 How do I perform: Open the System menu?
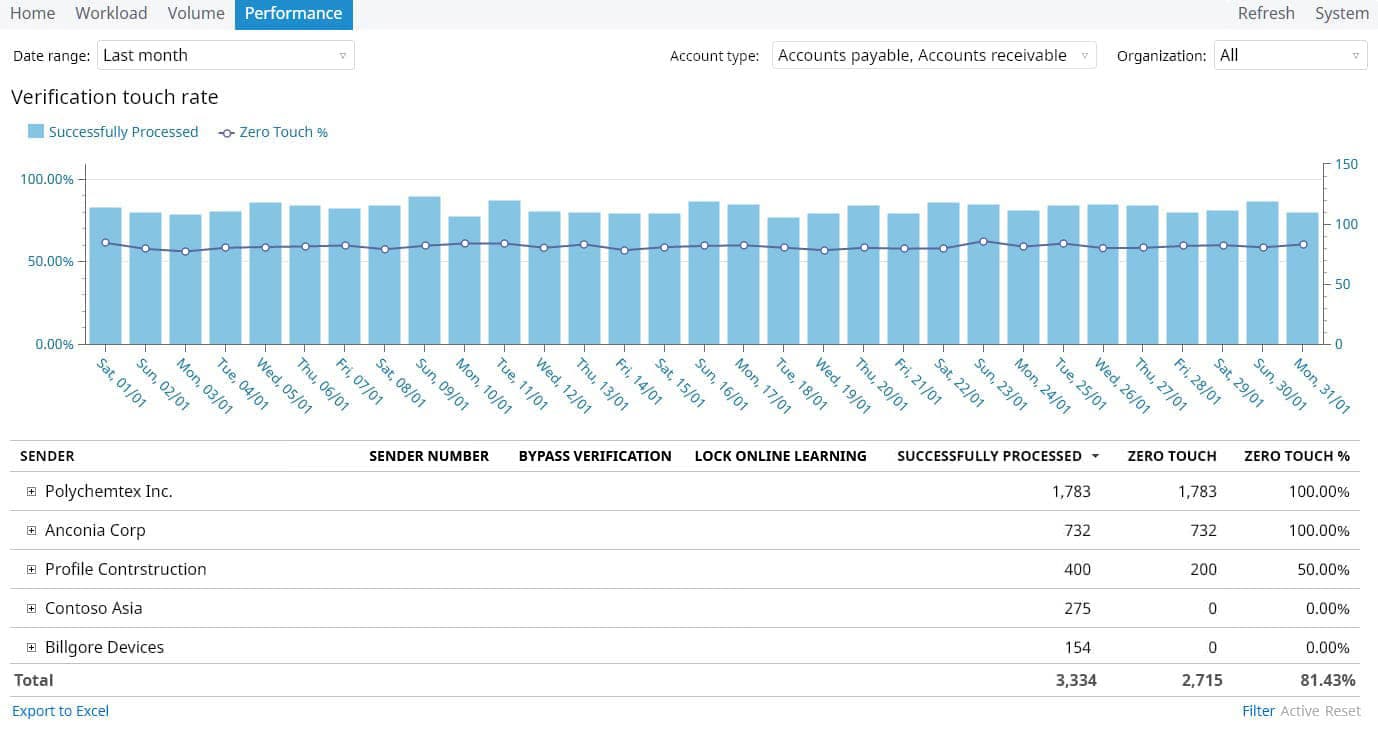coord(1341,14)
